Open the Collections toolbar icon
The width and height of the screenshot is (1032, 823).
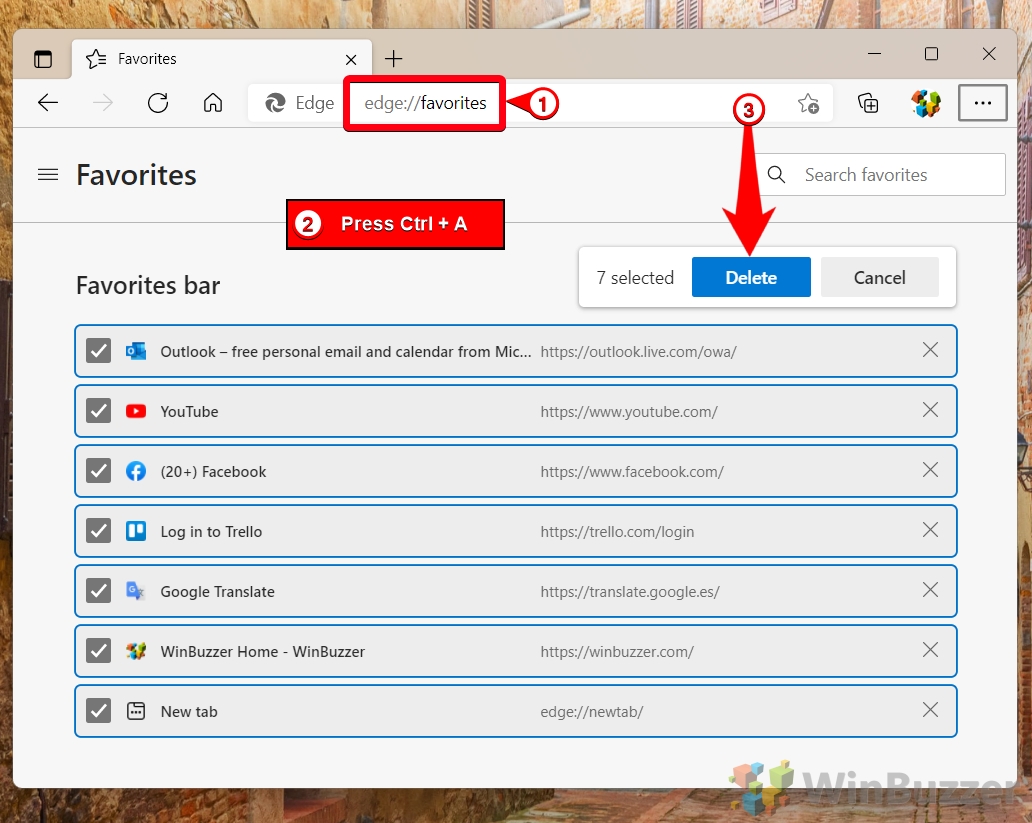pyautogui.click(x=867, y=103)
